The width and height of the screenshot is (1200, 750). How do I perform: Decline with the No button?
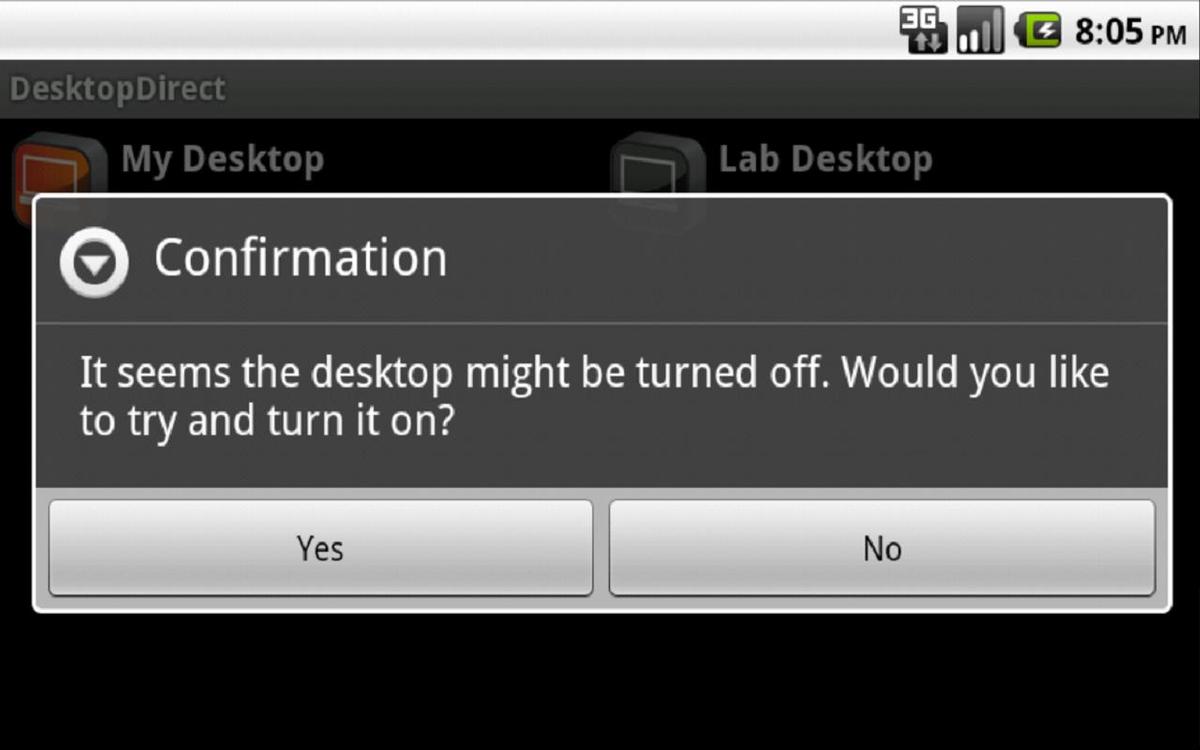pos(882,548)
